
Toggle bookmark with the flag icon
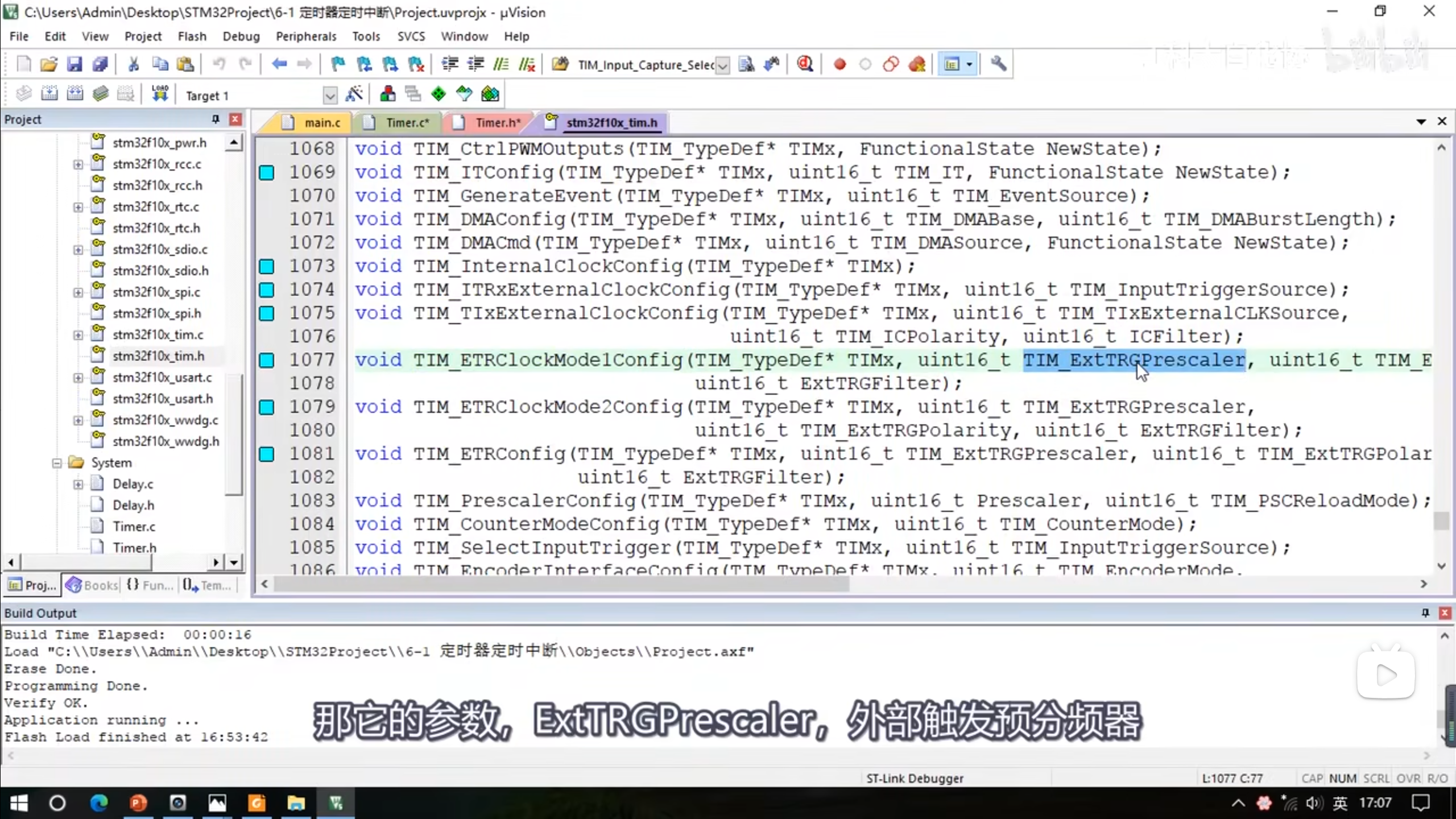338,64
